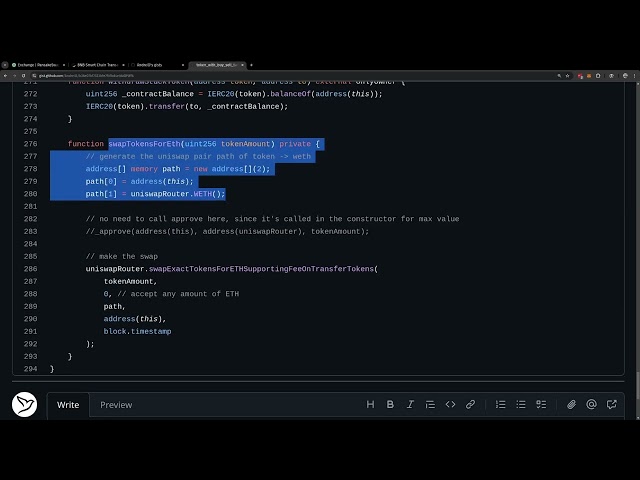The height and width of the screenshot is (480, 640).
Task: Close the Exchange PancakeSwap tab
Action: pos(64,65)
